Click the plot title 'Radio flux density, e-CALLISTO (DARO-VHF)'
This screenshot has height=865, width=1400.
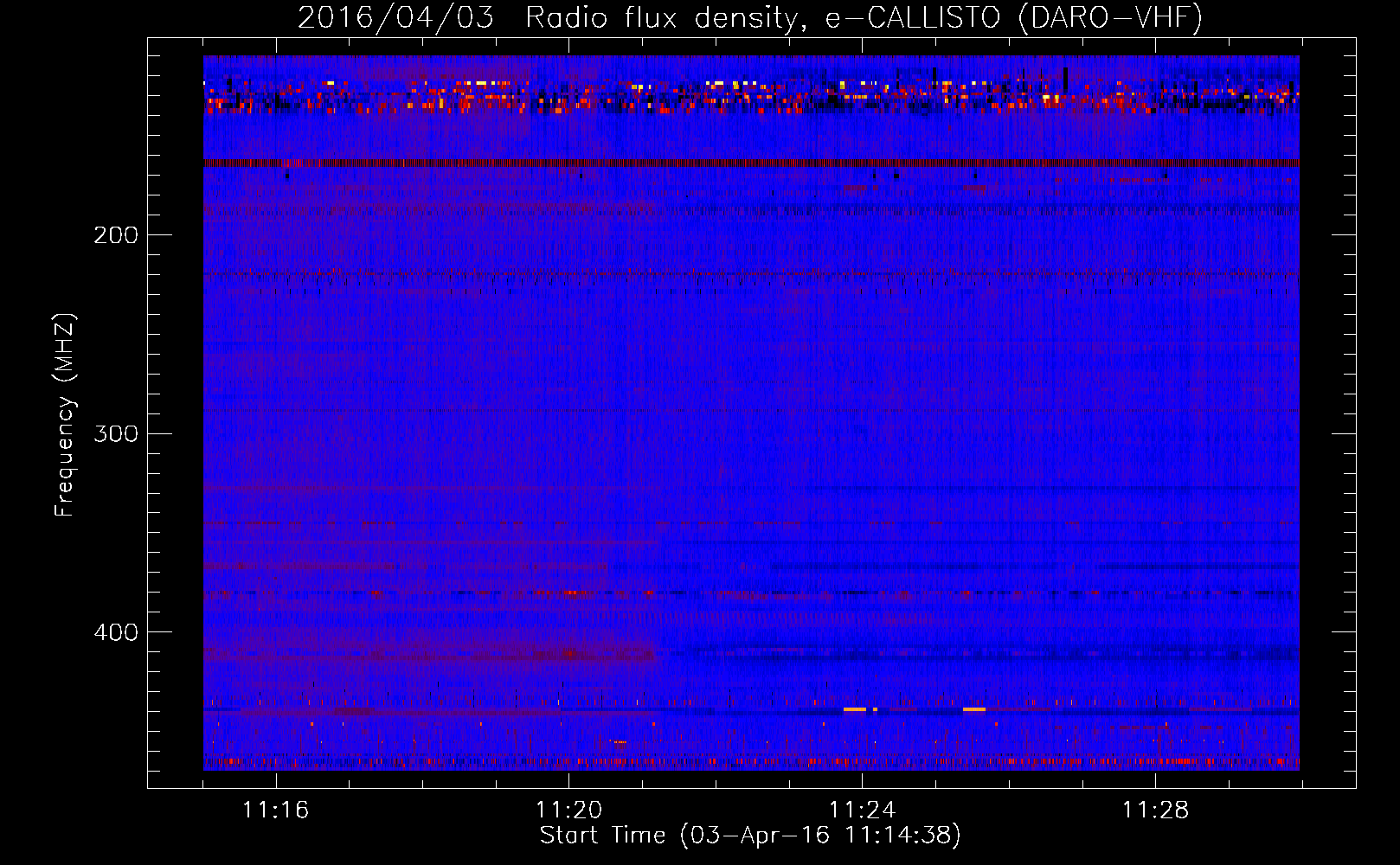click(864, 17)
